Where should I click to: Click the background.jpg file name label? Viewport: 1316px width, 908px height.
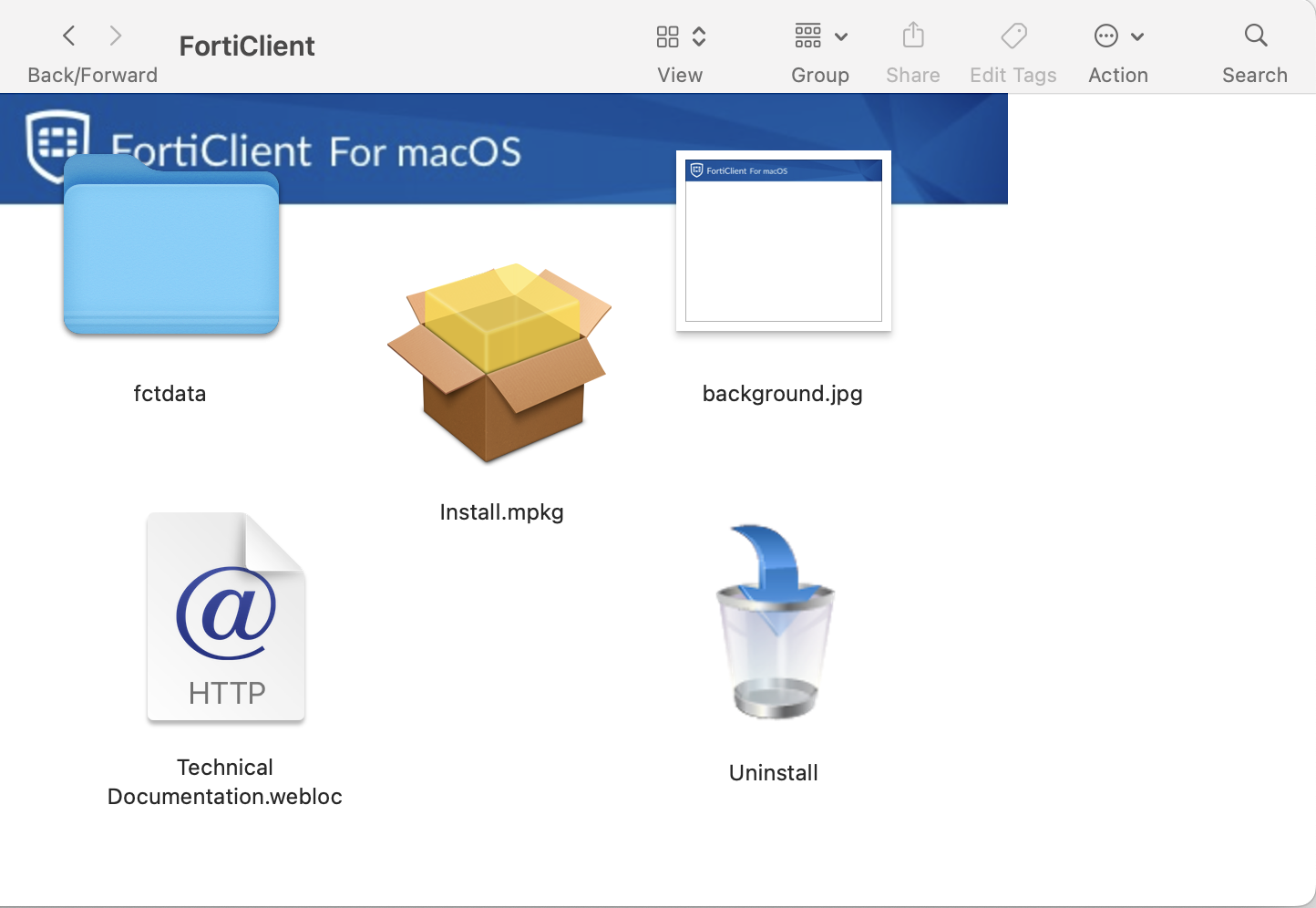coord(782,394)
